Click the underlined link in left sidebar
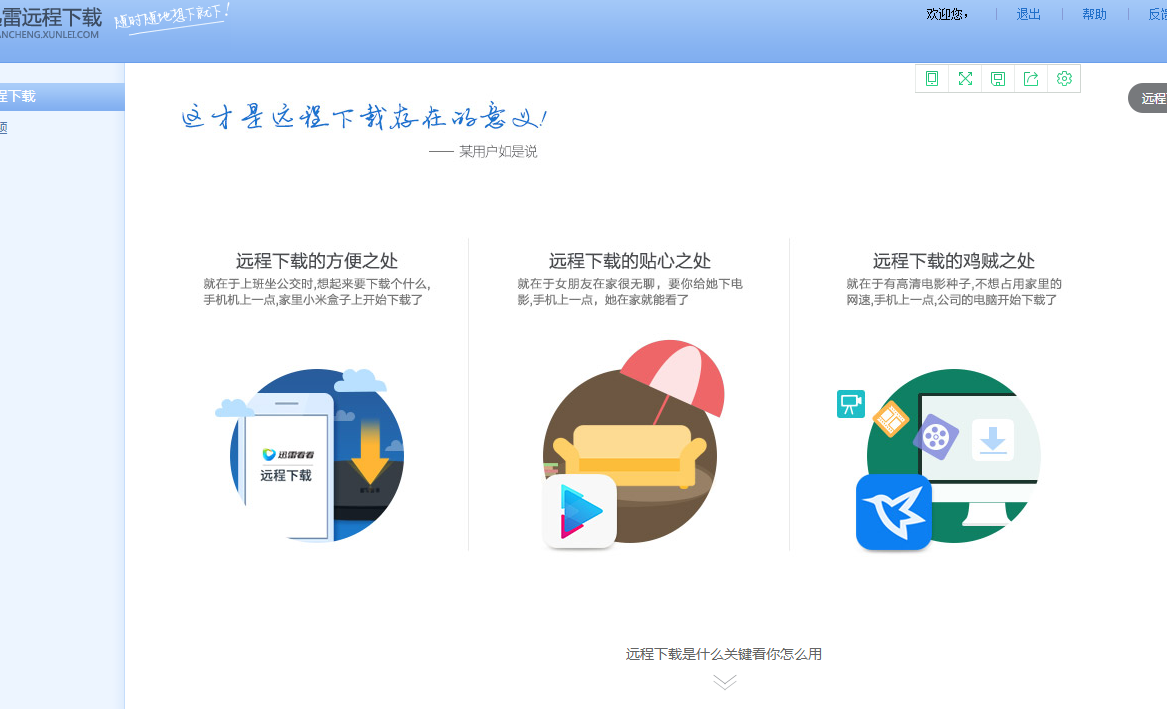This screenshot has width=1167, height=709. pyautogui.click(x=4, y=127)
